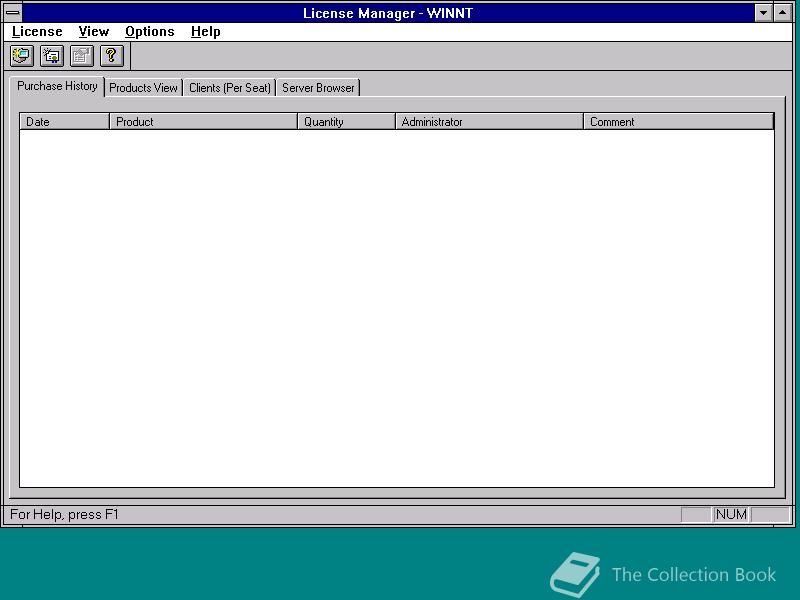Click the NUM indicator in status bar

coord(731,514)
